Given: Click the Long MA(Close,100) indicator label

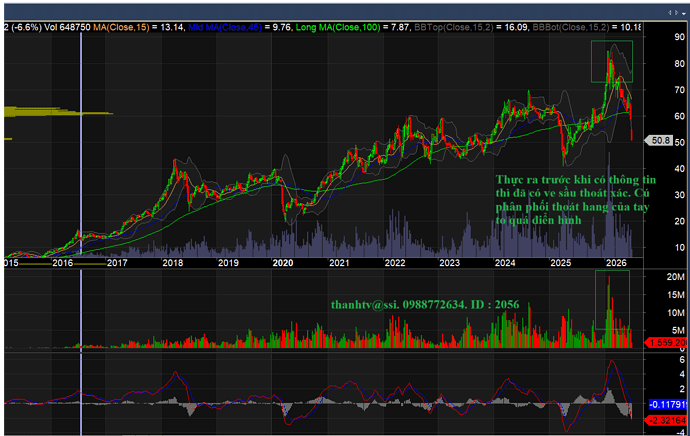Looking at the screenshot, I should [x=338, y=27].
